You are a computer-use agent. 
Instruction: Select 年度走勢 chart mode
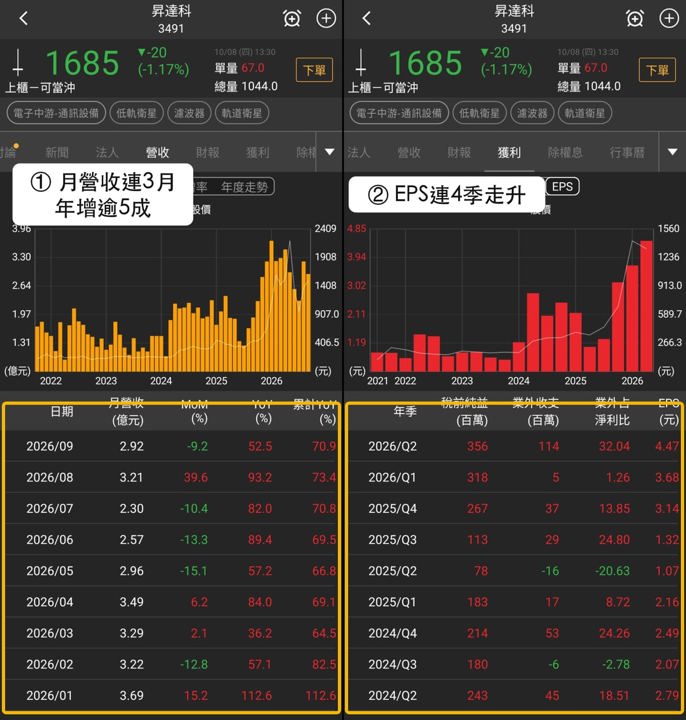pyautogui.click(x=244, y=187)
